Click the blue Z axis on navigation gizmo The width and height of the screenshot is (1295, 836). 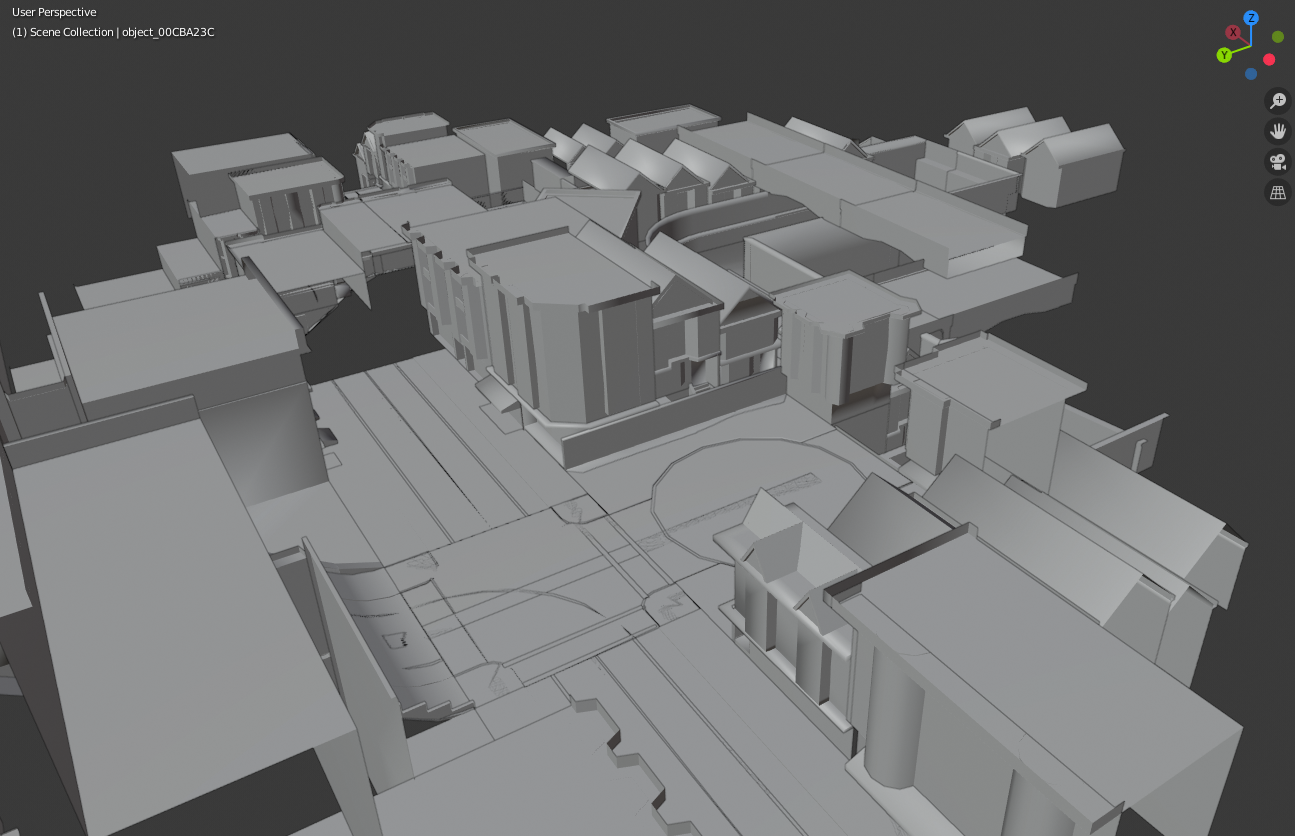click(1251, 18)
